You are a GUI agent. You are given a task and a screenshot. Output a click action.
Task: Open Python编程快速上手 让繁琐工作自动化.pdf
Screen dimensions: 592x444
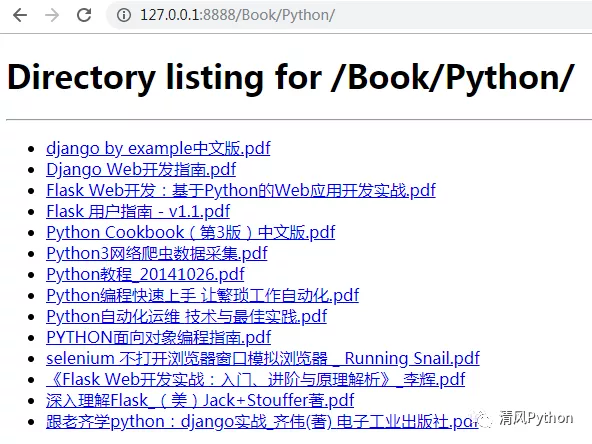click(x=202, y=295)
